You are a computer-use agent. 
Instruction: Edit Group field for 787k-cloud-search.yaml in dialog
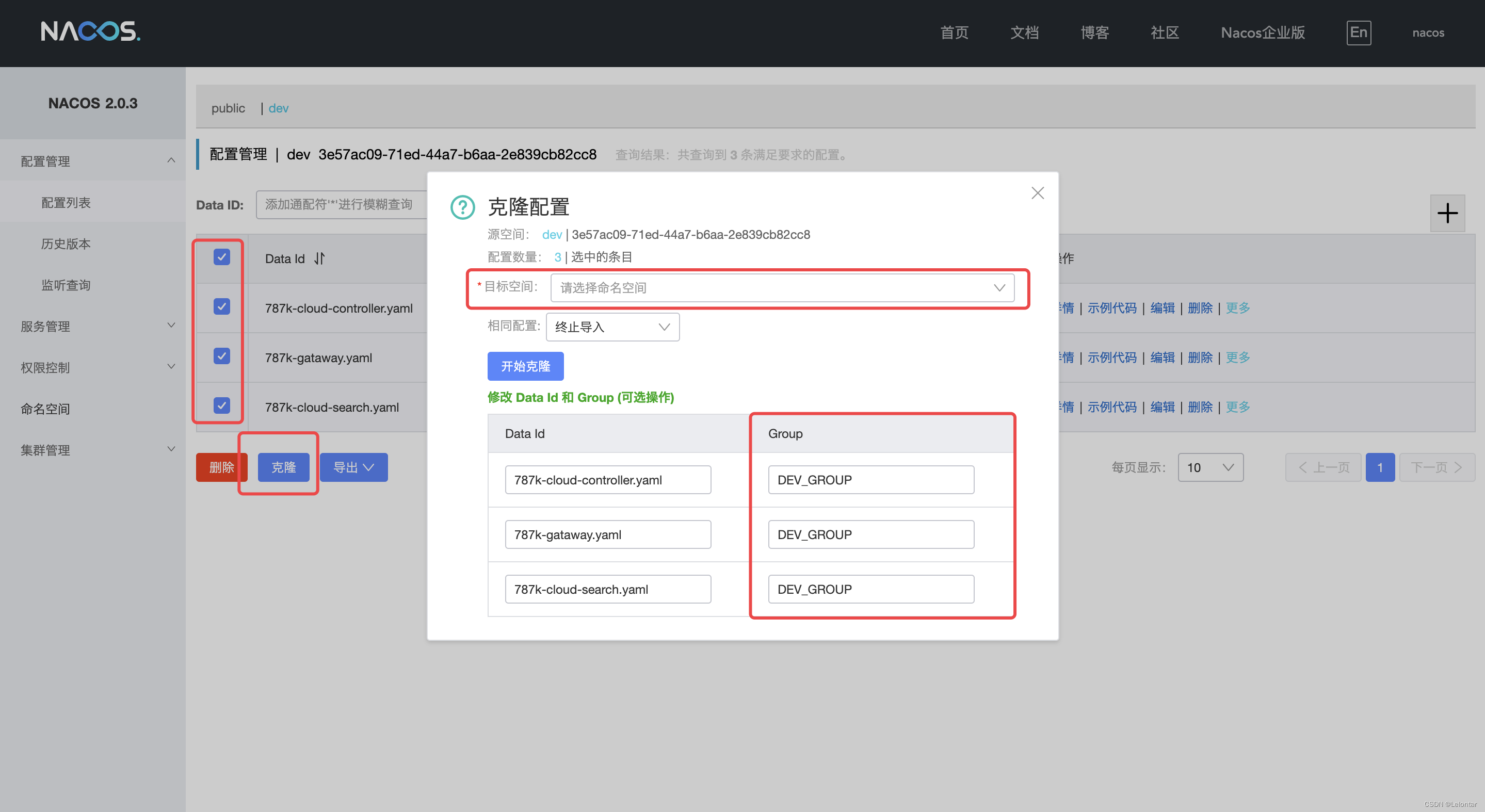pos(870,589)
